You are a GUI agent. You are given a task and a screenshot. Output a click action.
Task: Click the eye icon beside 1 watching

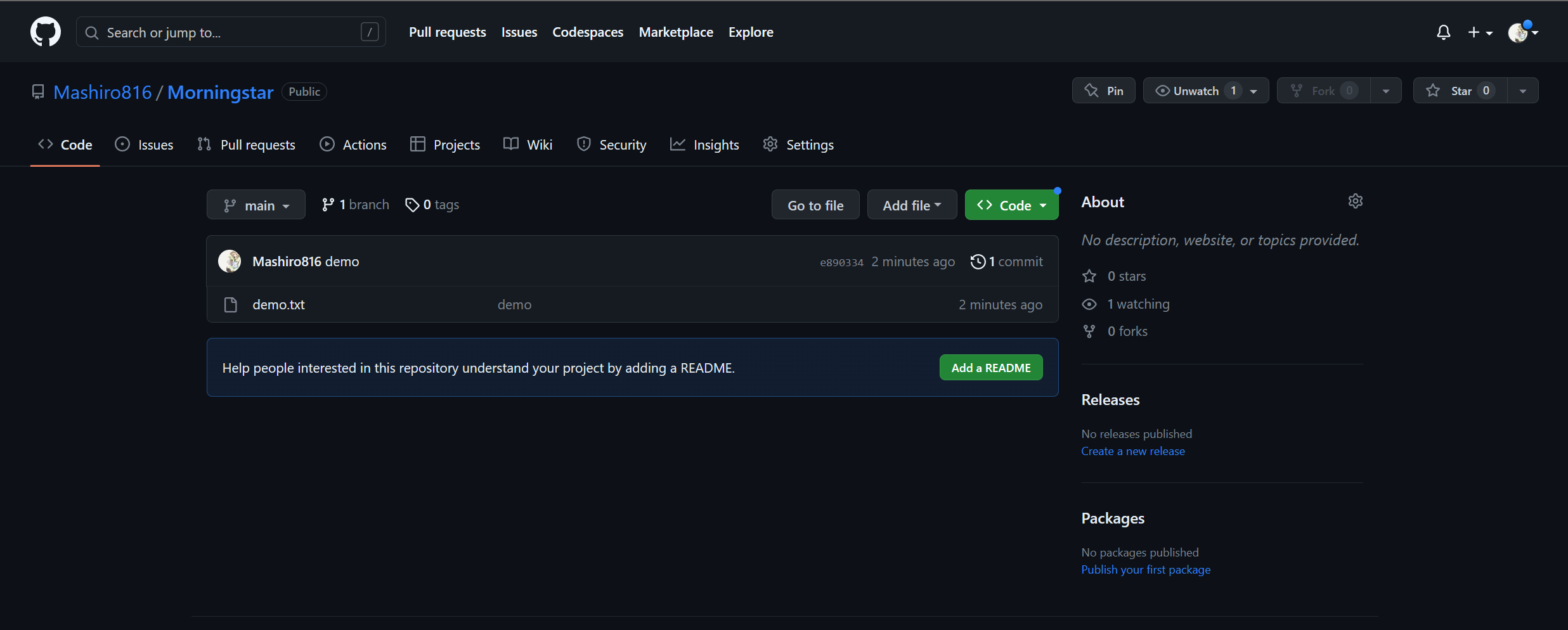pos(1089,304)
